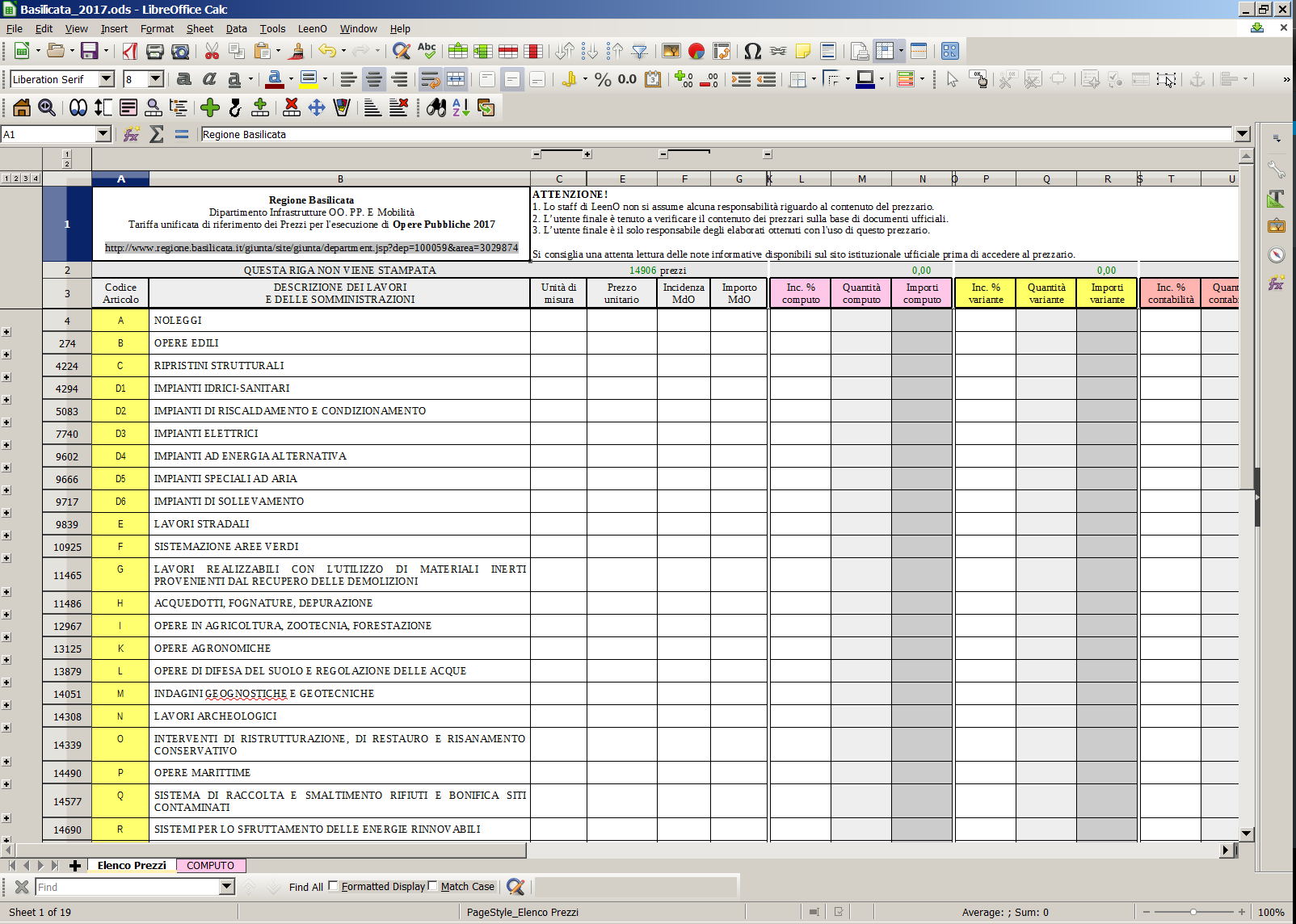Export directly as PDF icon
The height and width of the screenshot is (924, 1296).
pyautogui.click(x=130, y=51)
